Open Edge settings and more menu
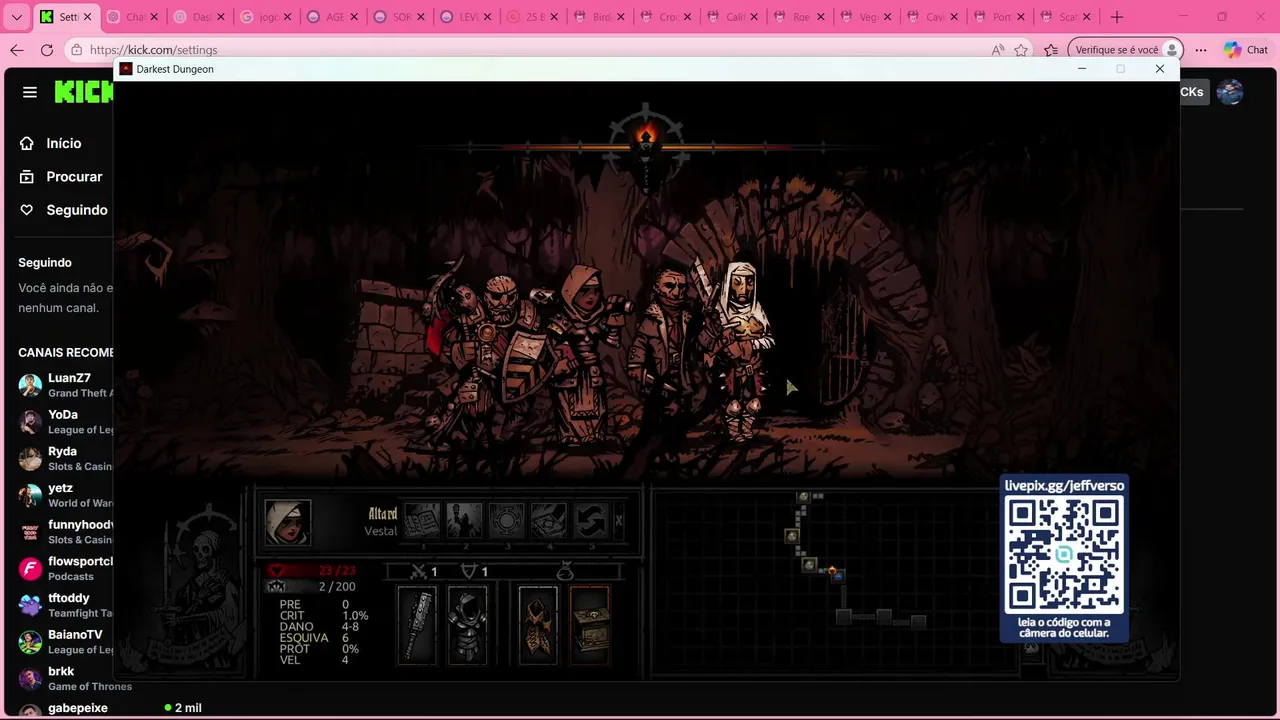 [x=1201, y=50]
